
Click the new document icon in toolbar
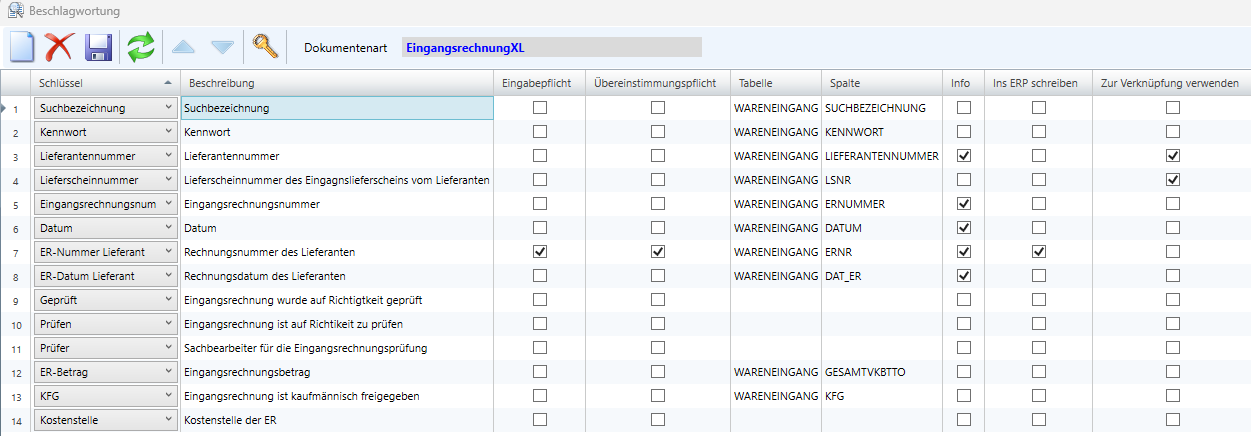[x=22, y=47]
